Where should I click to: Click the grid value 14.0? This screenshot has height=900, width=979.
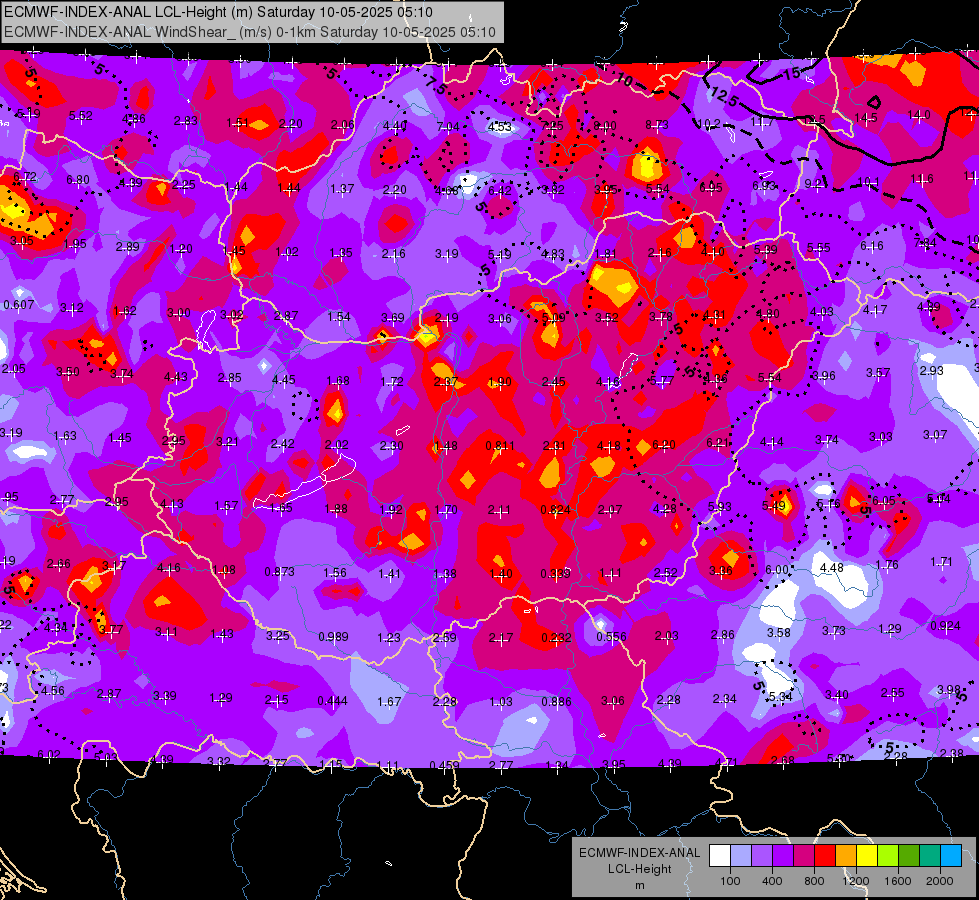[918, 115]
